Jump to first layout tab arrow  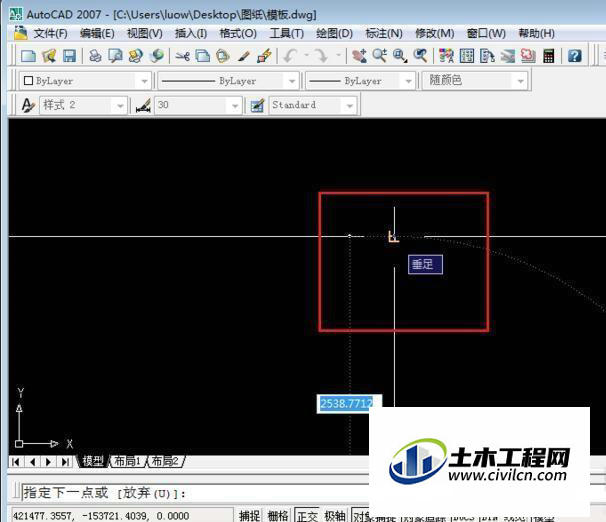tap(16, 462)
